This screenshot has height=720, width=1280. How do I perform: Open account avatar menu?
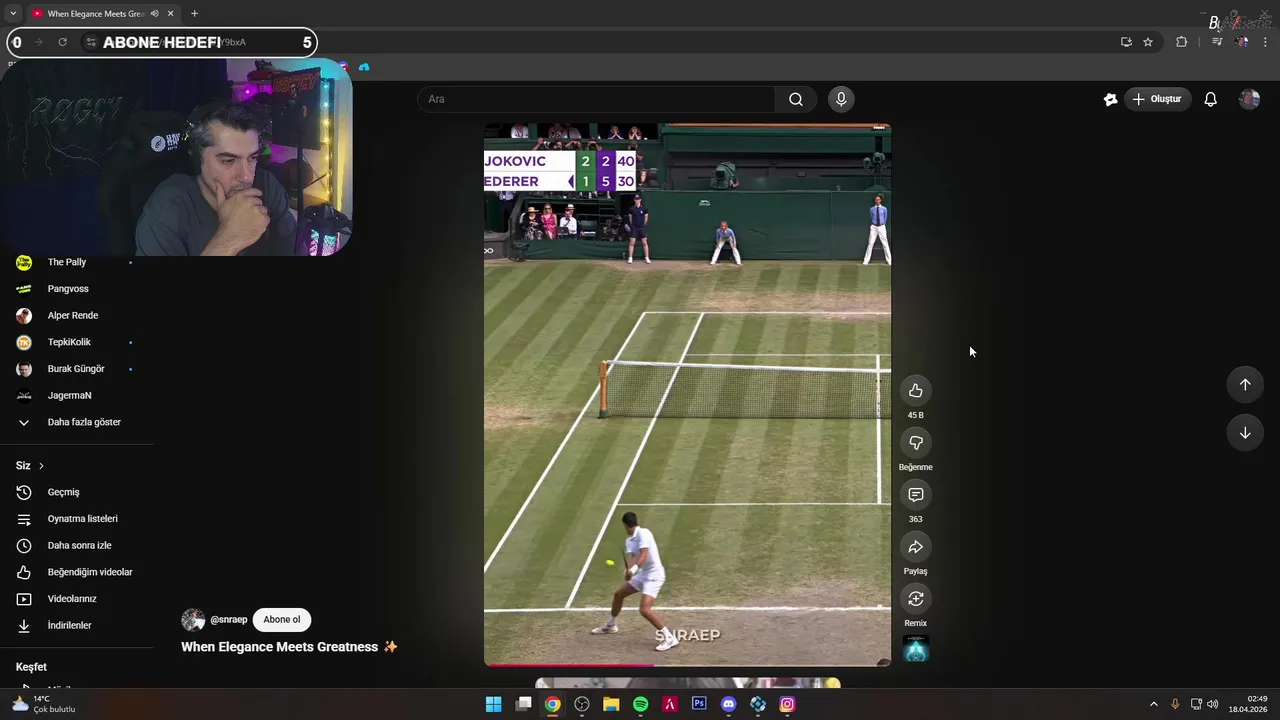pos(1249,99)
